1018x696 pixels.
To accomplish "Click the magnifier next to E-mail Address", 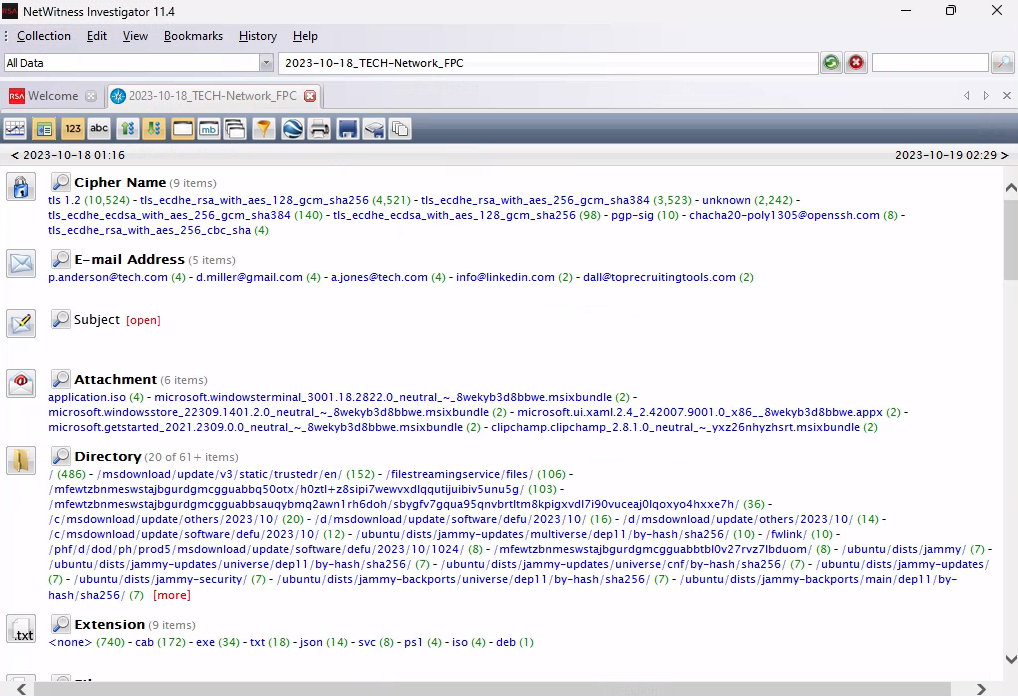I will (60, 259).
